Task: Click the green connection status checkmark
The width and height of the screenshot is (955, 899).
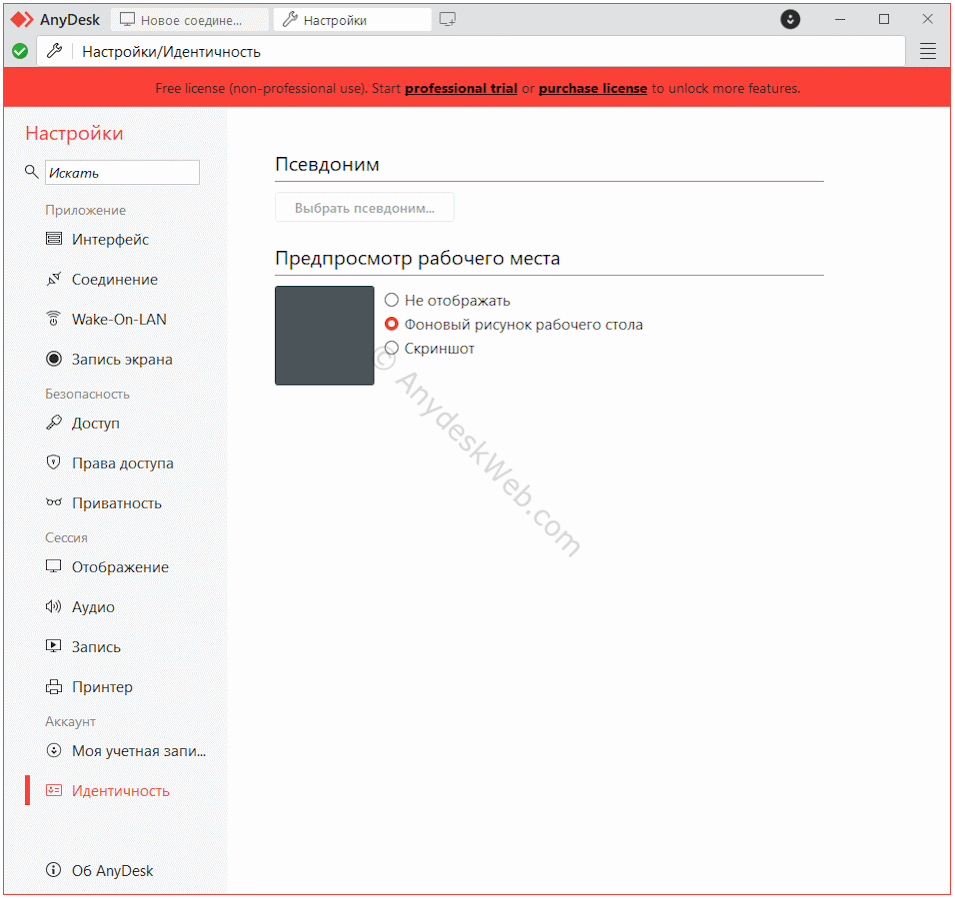Action: (x=20, y=51)
